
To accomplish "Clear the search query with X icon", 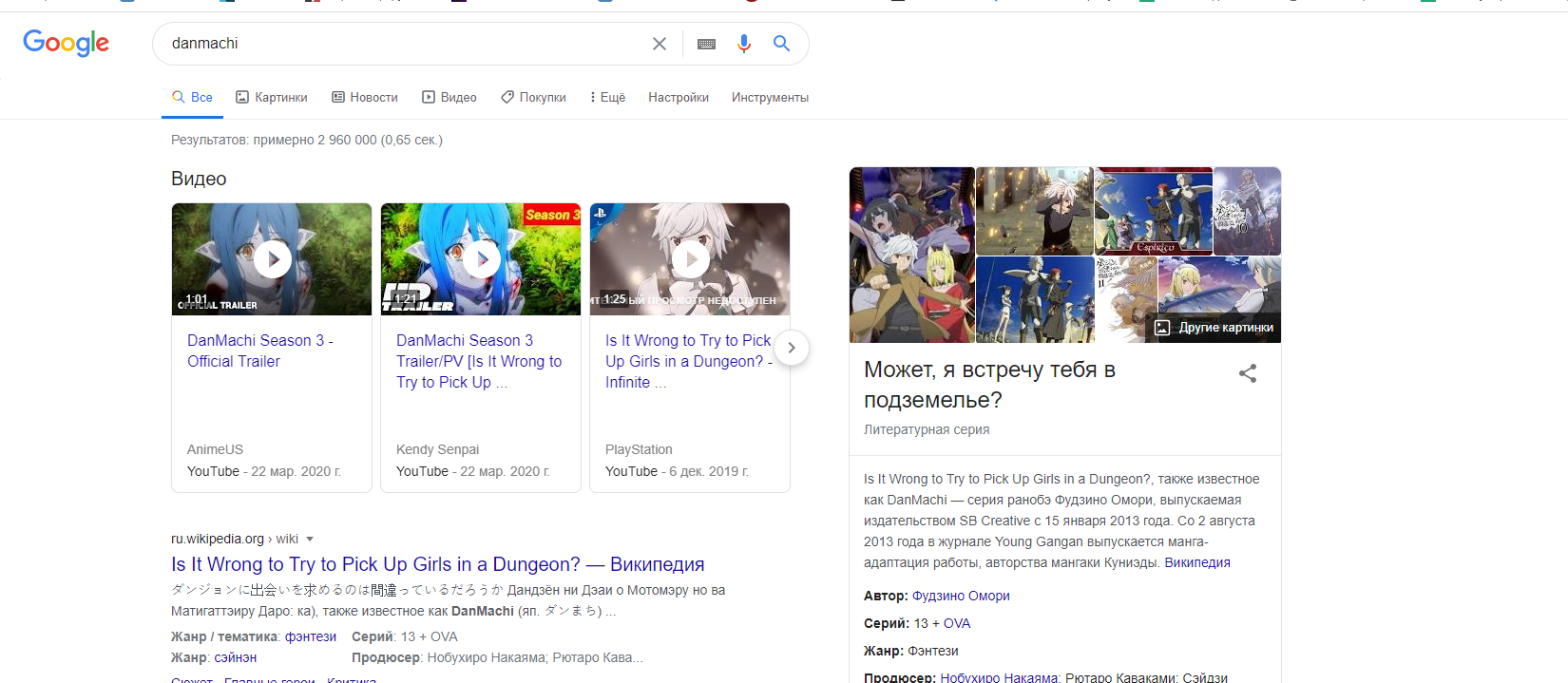I will tap(659, 44).
